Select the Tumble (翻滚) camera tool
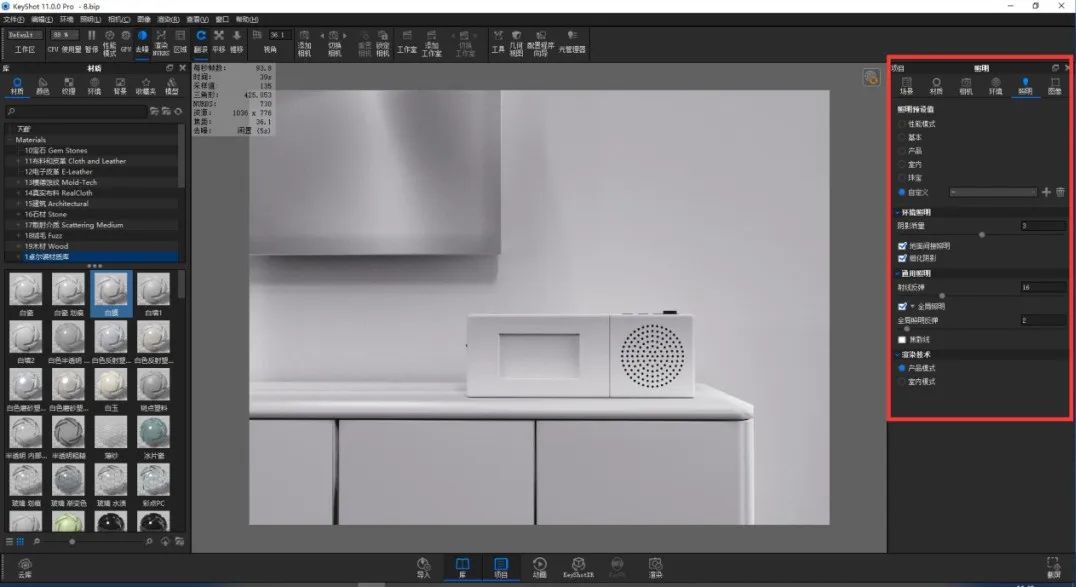The height and width of the screenshot is (587, 1076). tap(200, 41)
